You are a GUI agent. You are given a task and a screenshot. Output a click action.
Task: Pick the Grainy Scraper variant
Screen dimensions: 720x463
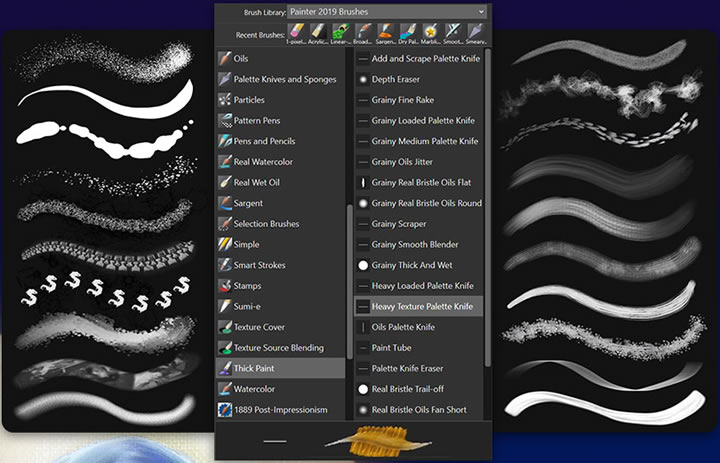[x=419, y=224]
